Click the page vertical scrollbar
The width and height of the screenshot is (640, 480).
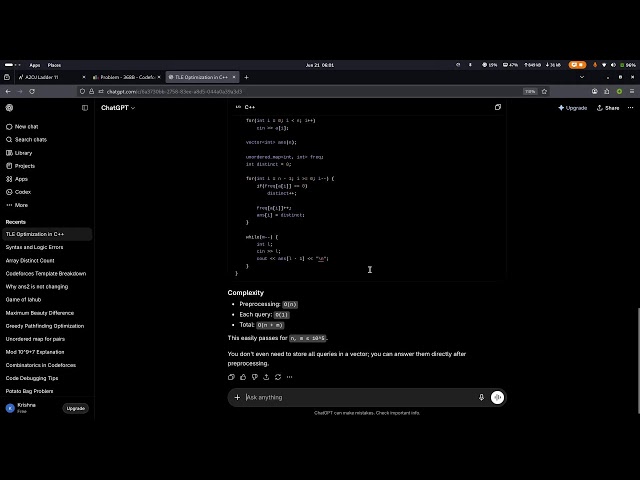pyautogui.click(x=638, y=361)
